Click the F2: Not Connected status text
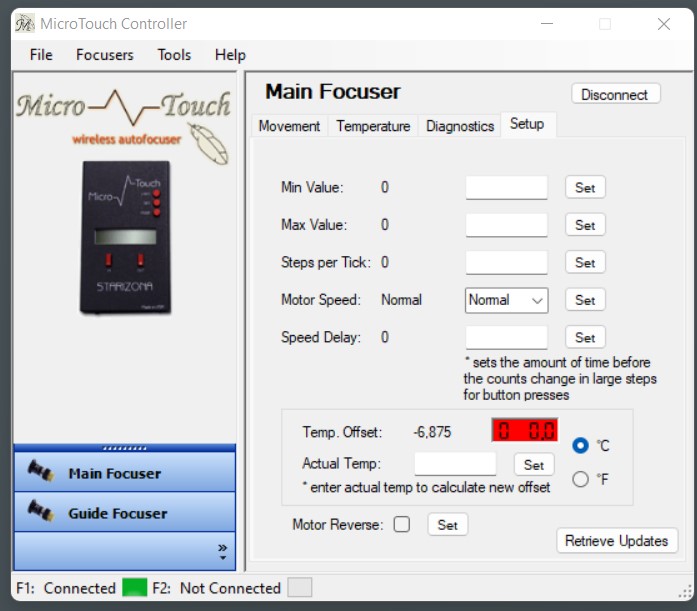This screenshot has width=697, height=611. (x=216, y=588)
